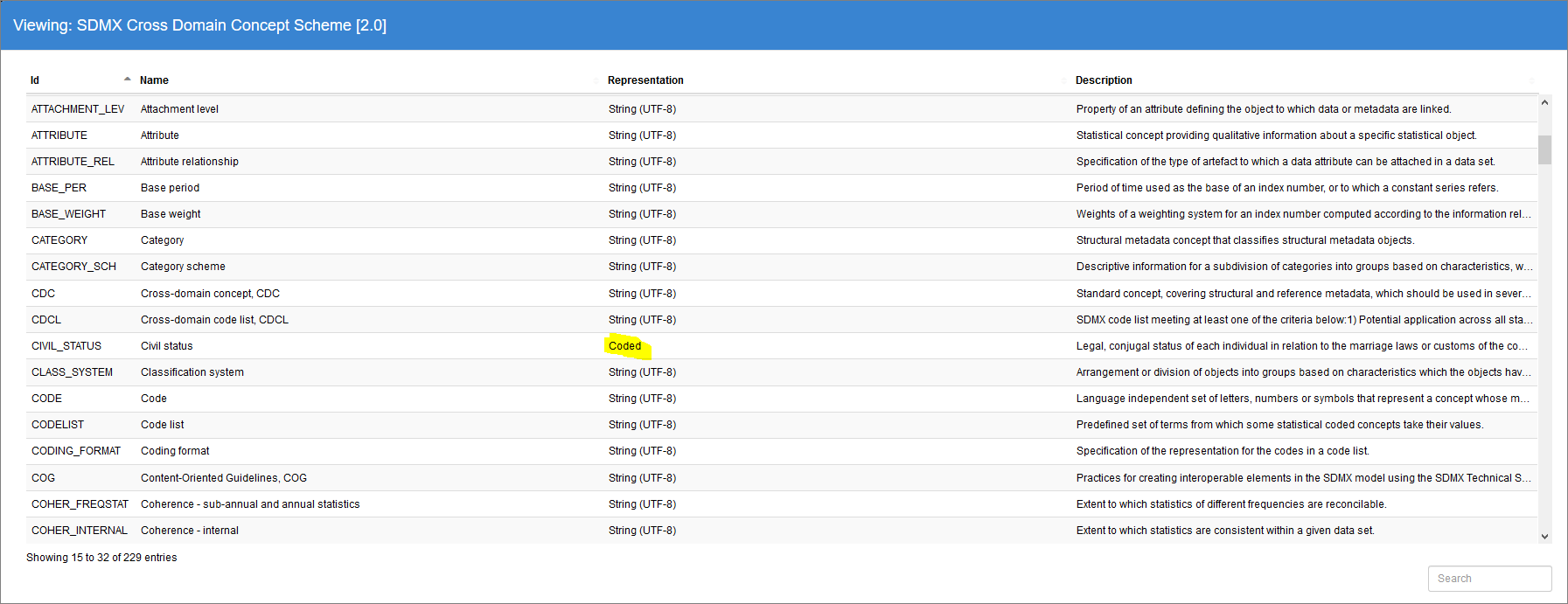
Task: Sort by the Description column header
Action: point(1103,80)
